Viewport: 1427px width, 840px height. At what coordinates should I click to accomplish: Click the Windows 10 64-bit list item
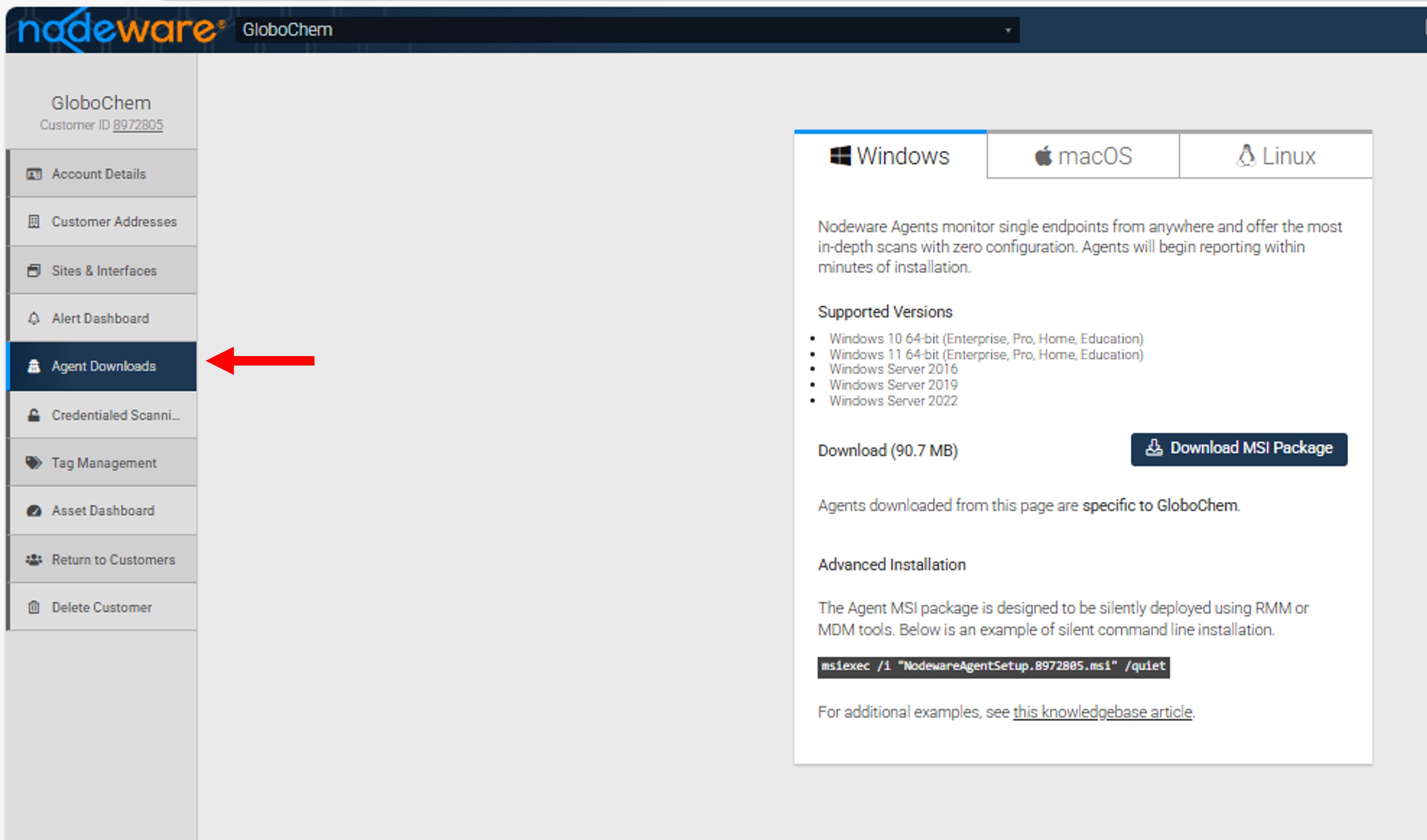click(987, 339)
